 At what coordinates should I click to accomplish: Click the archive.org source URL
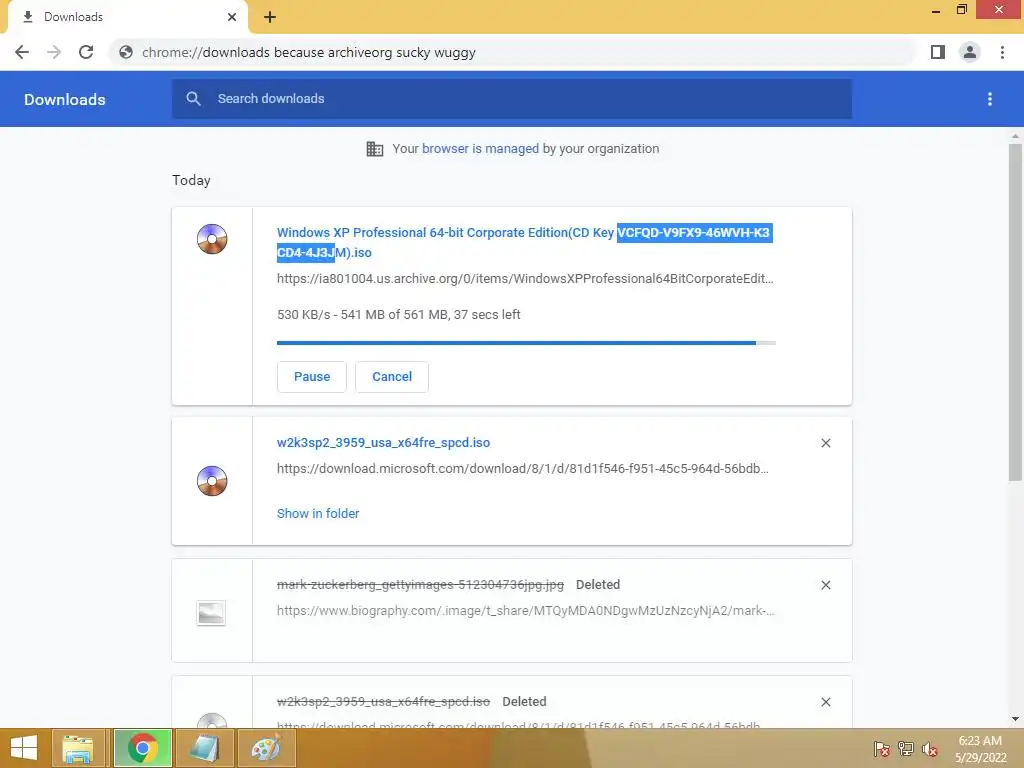(x=525, y=279)
